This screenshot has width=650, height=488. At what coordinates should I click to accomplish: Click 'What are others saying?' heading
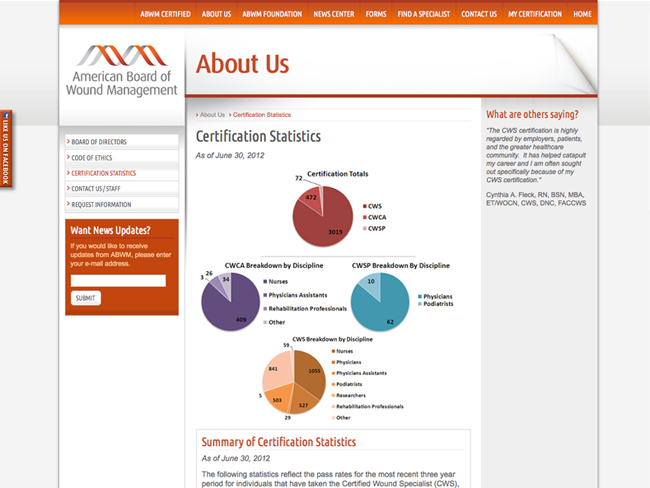pyautogui.click(x=532, y=114)
